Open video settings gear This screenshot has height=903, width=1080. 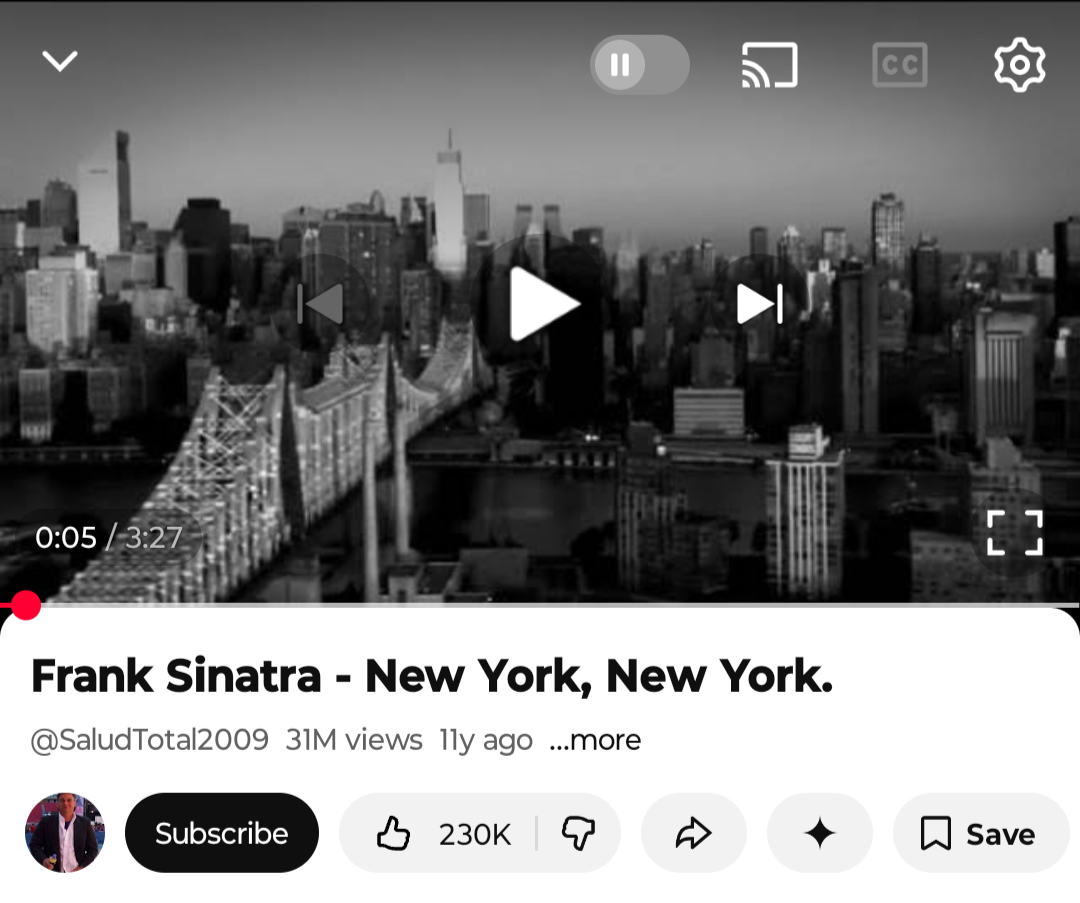coord(1019,65)
